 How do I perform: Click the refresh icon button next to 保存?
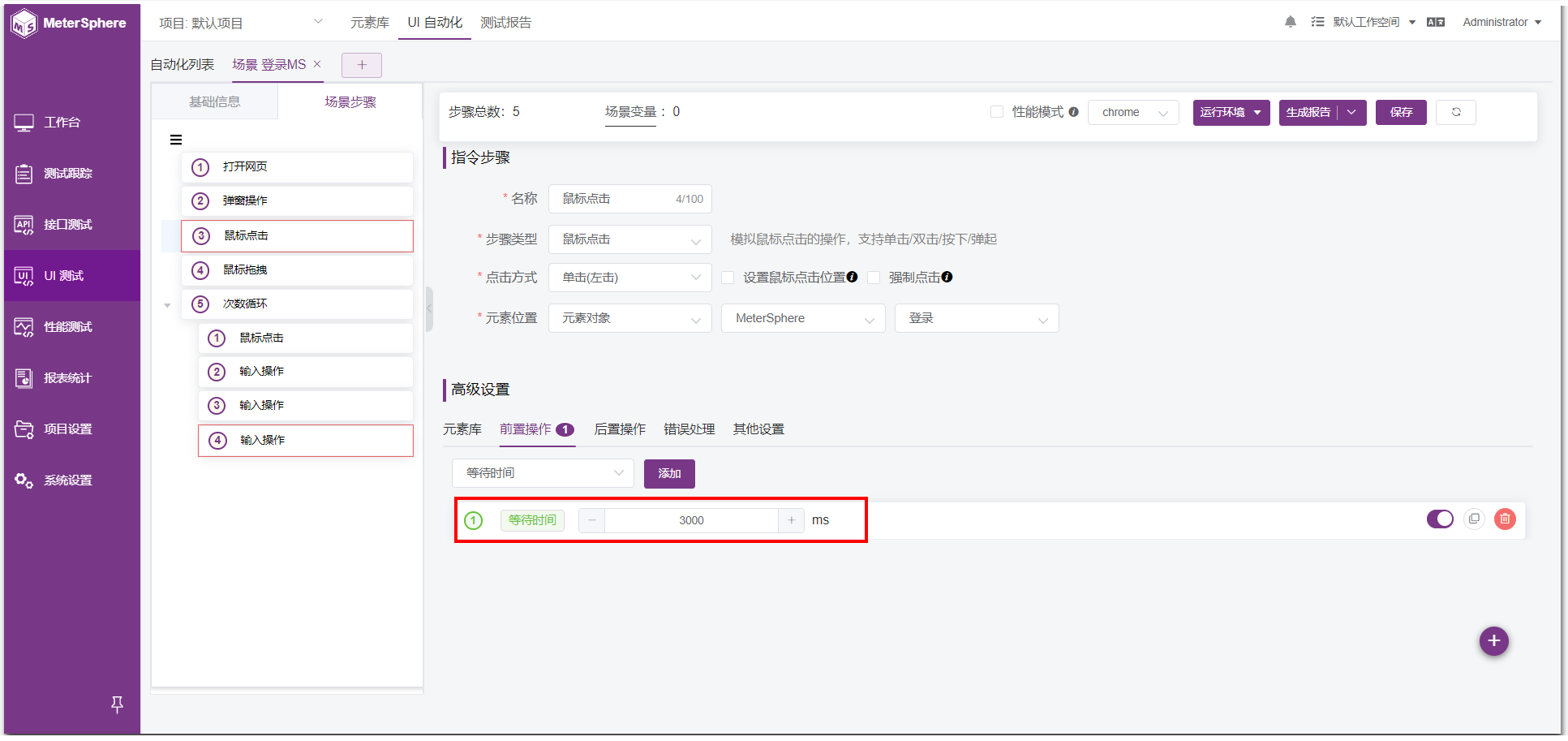1456,112
